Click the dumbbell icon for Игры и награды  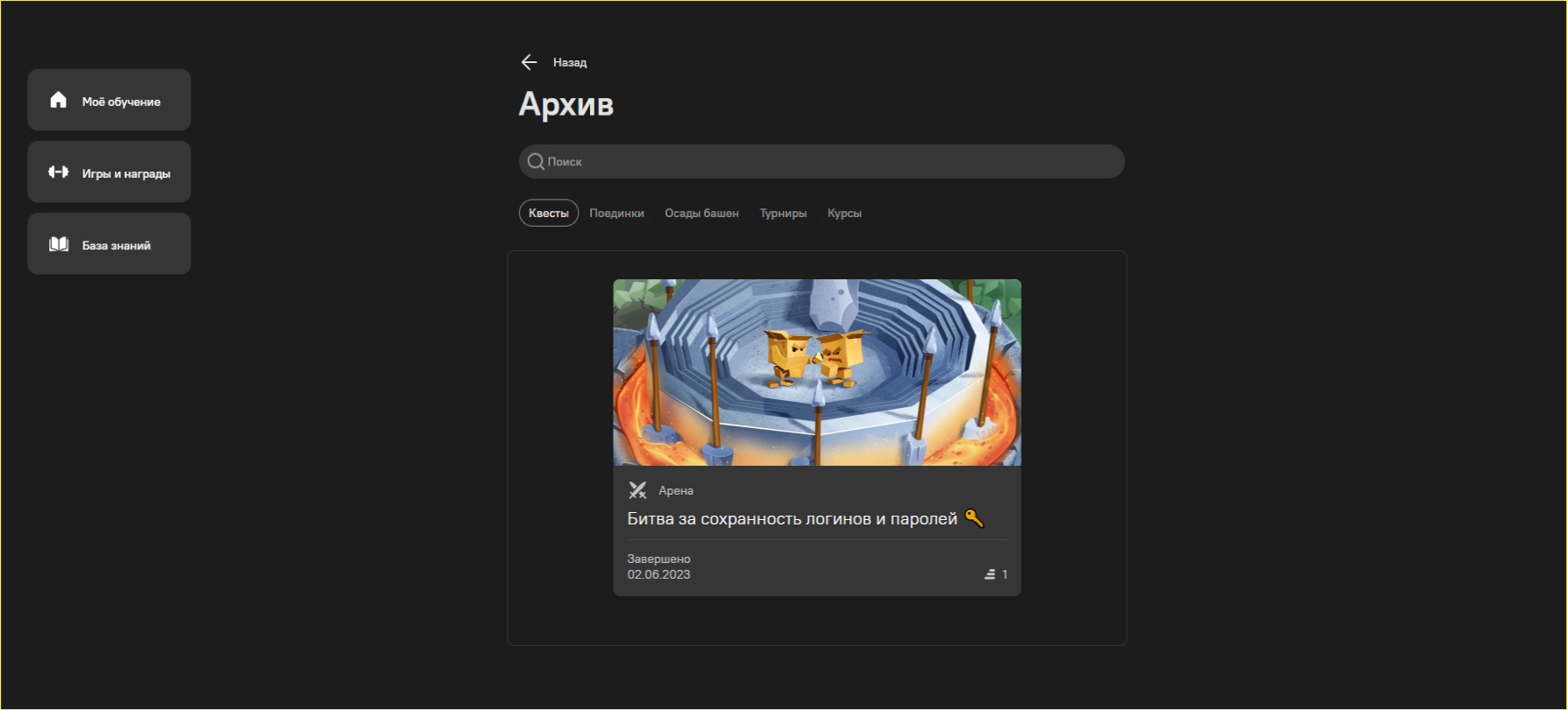59,172
